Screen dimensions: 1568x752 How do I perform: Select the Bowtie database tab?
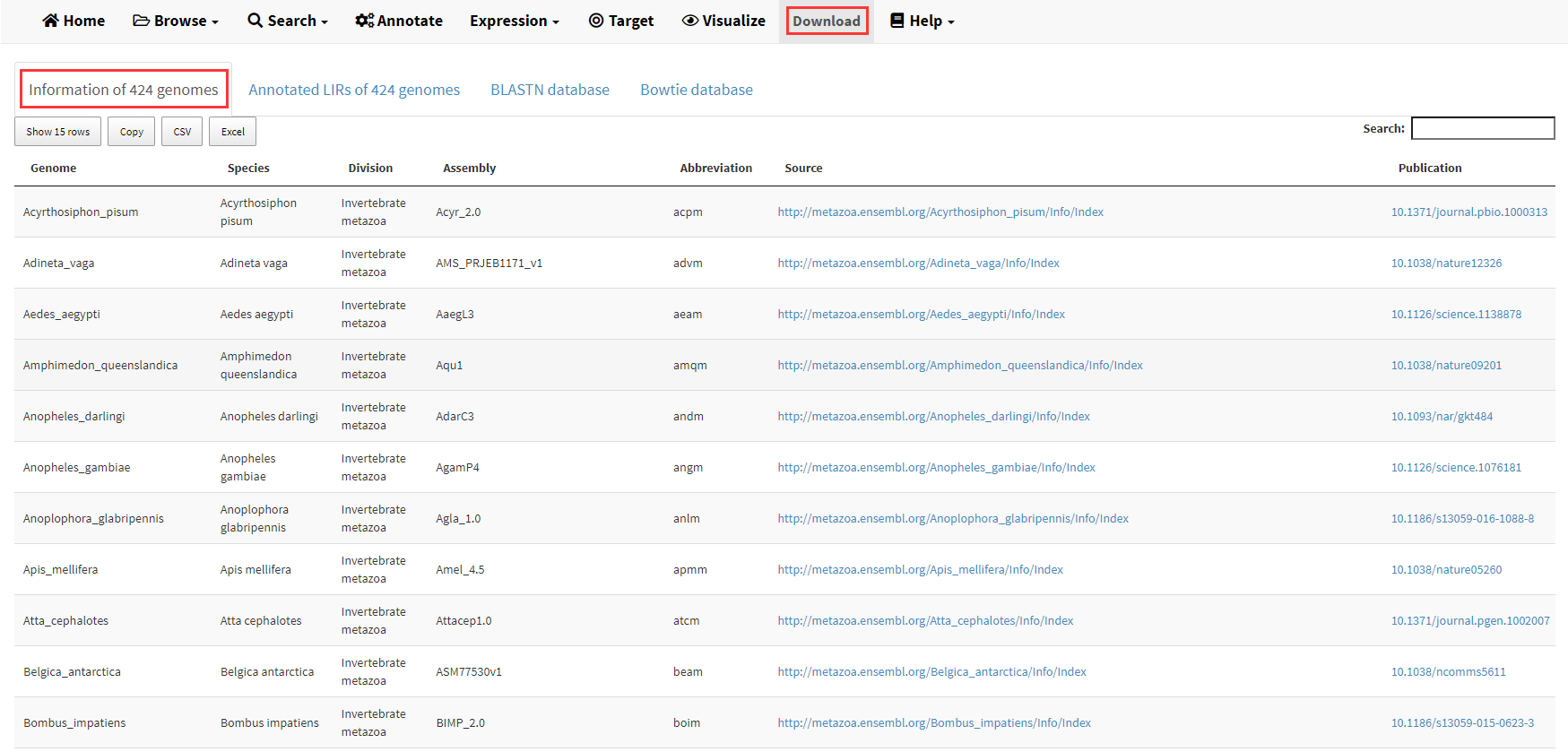[x=696, y=90]
